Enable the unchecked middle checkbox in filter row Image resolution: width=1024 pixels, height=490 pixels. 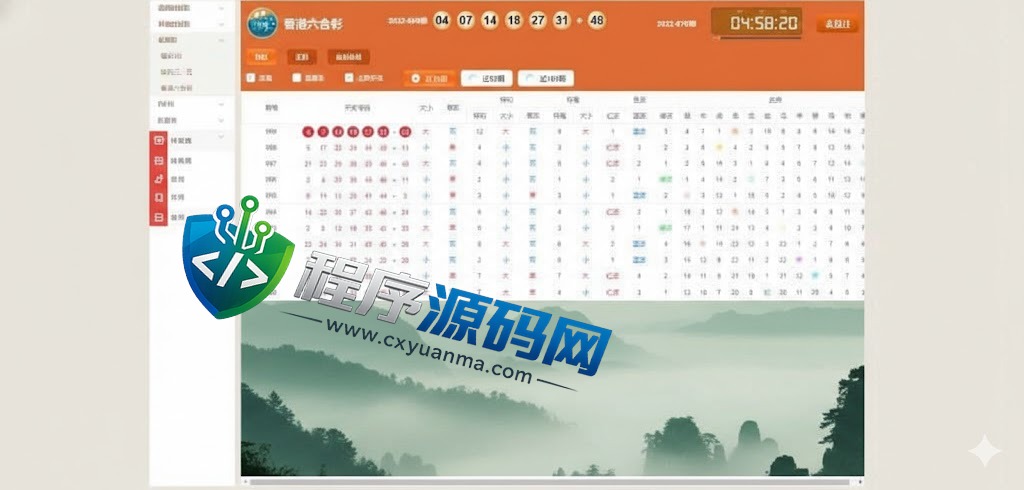(296, 78)
